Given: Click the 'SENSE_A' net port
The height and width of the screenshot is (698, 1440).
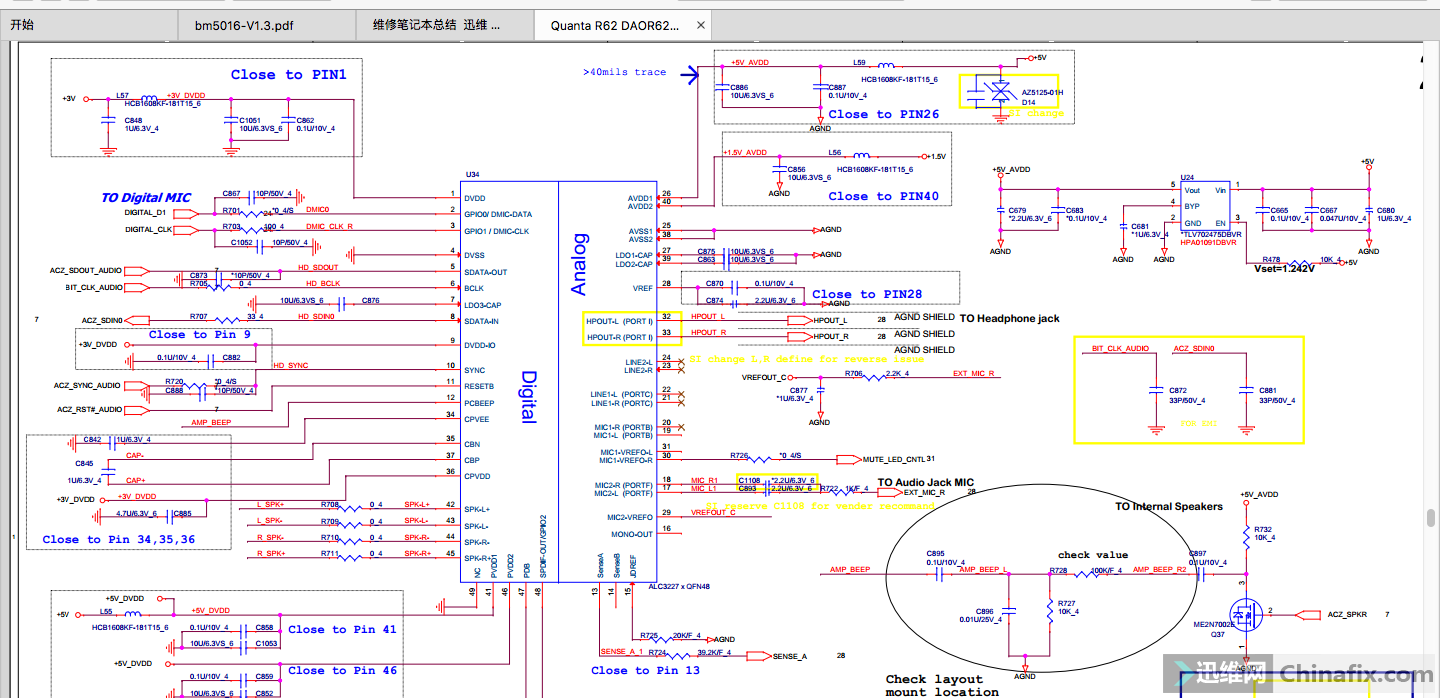Looking at the screenshot, I should [x=789, y=656].
